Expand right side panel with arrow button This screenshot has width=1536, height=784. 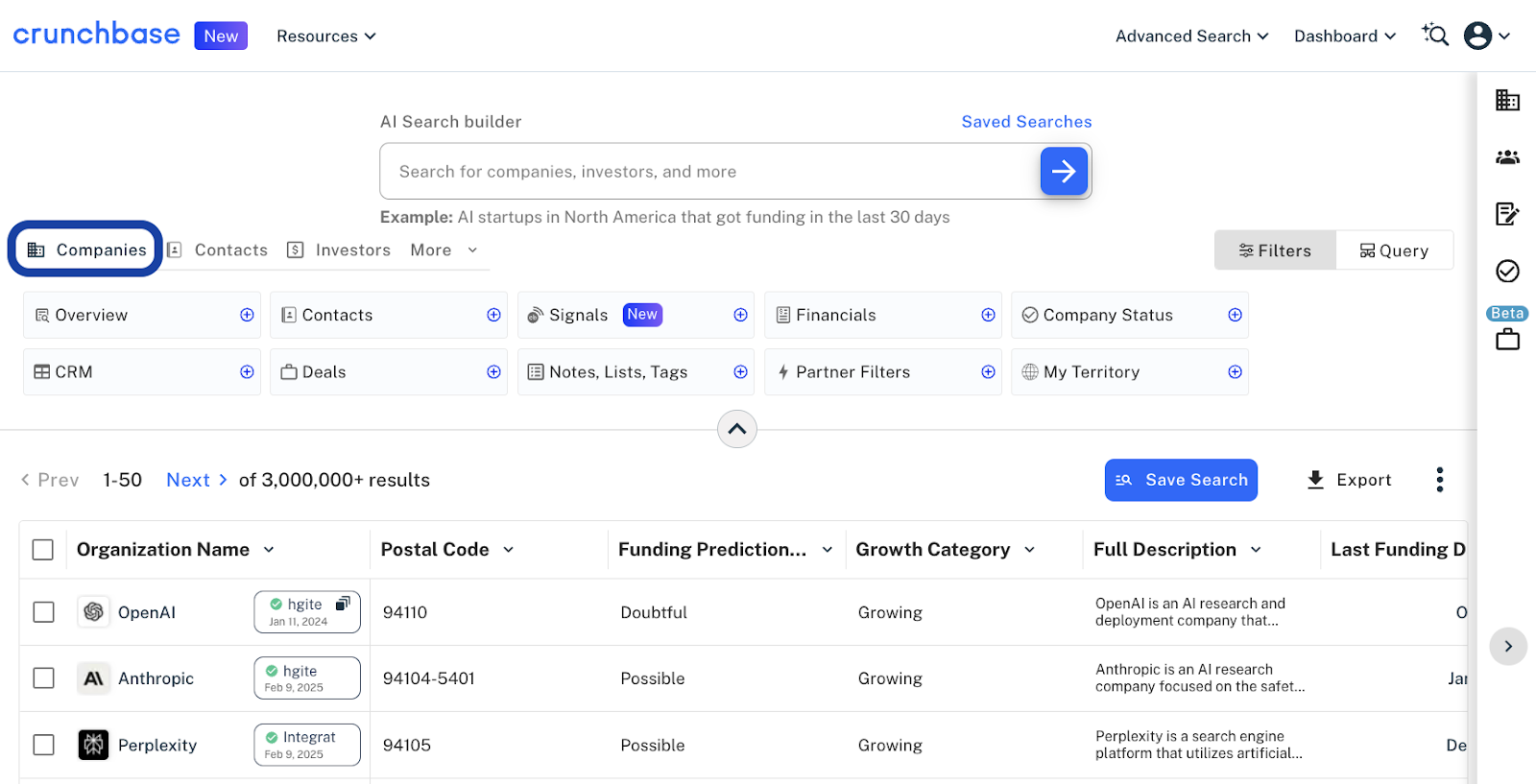pos(1508,647)
